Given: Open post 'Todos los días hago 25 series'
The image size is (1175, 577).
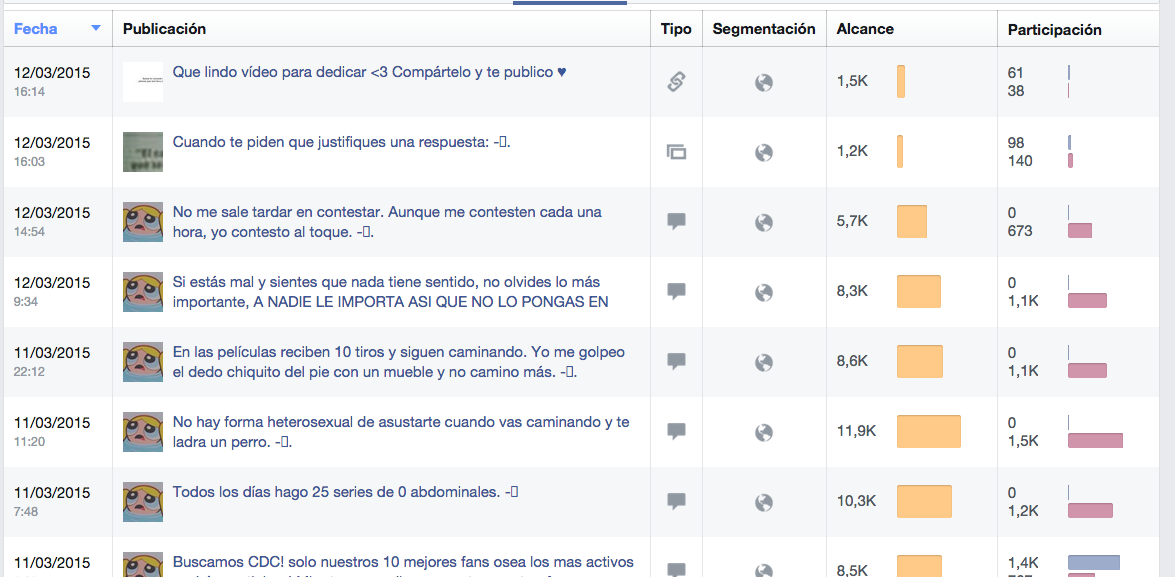Looking at the screenshot, I should click(x=345, y=492).
